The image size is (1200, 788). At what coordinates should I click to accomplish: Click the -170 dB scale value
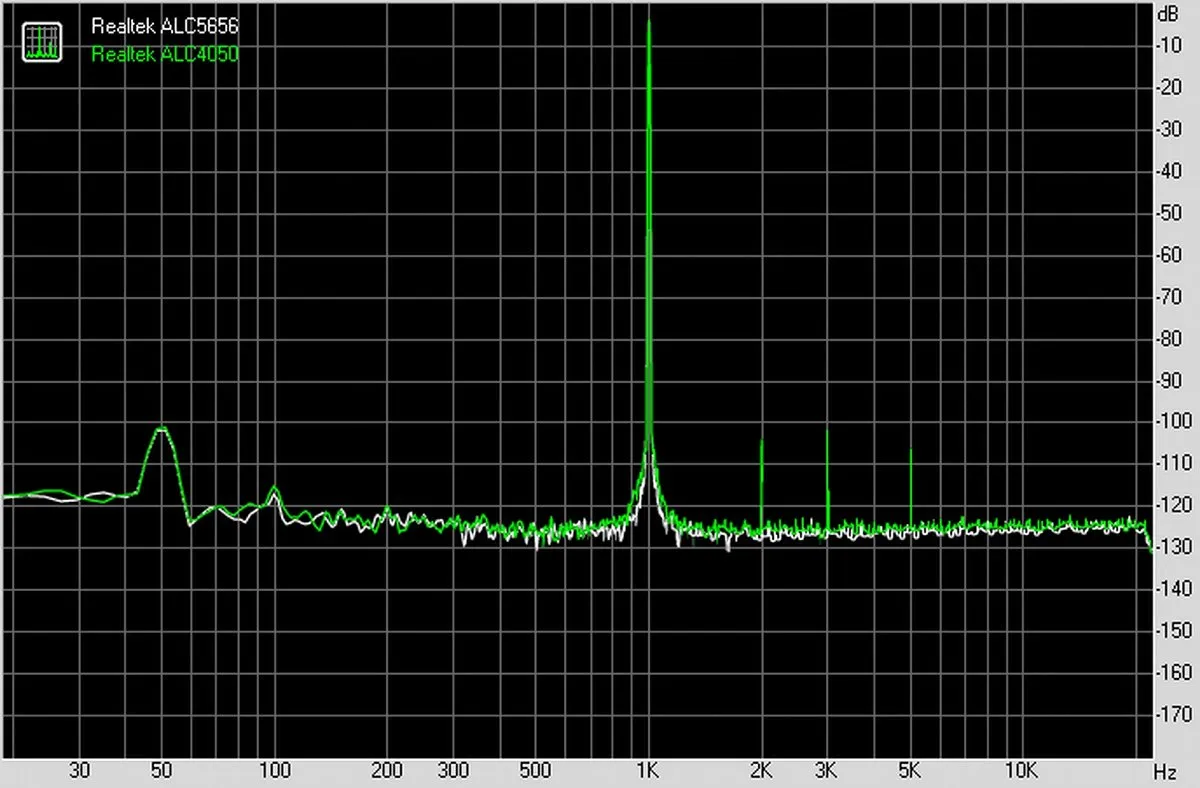click(x=1173, y=715)
